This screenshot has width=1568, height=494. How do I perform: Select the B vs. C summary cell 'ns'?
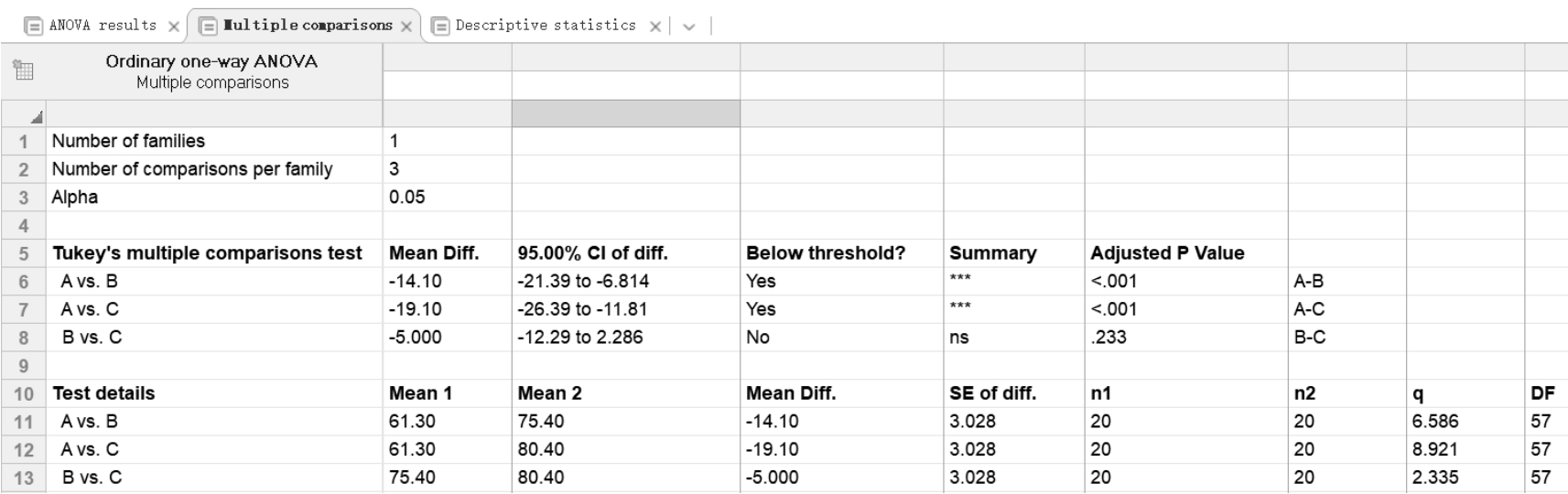point(1012,338)
